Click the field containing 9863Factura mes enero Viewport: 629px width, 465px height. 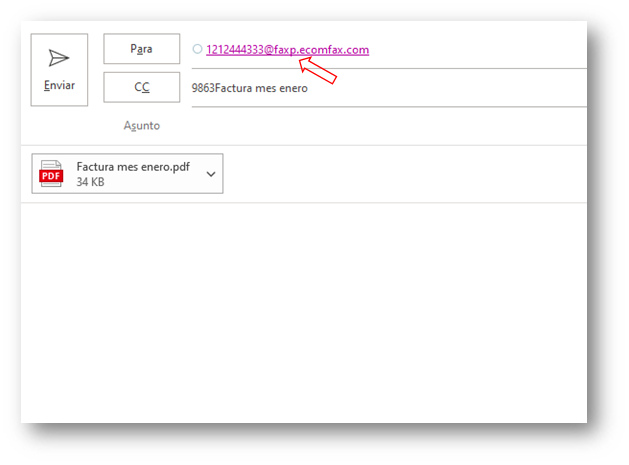point(389,88)
